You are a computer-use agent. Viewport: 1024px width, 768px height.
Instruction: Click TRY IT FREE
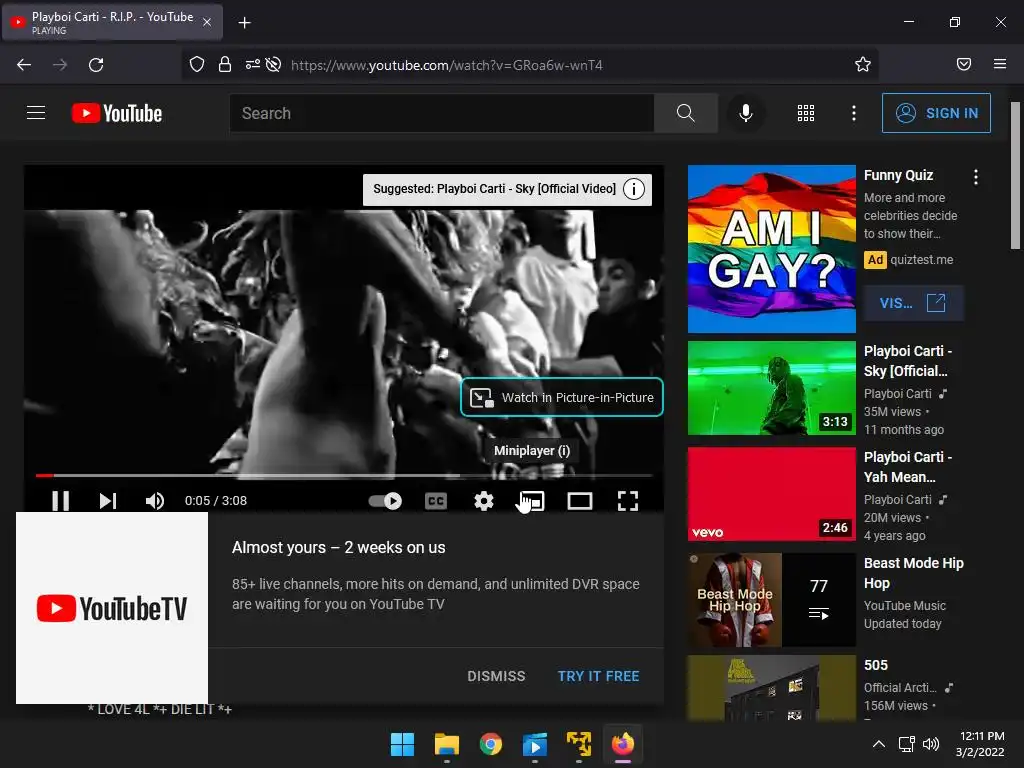(x=598, y=676)
